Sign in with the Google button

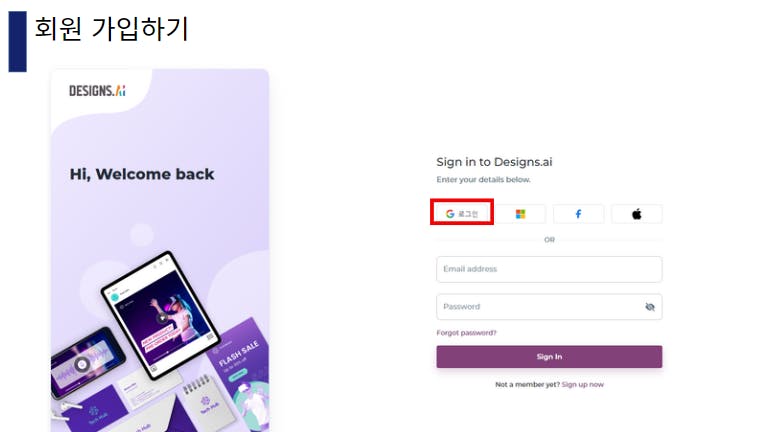[461, 213]
